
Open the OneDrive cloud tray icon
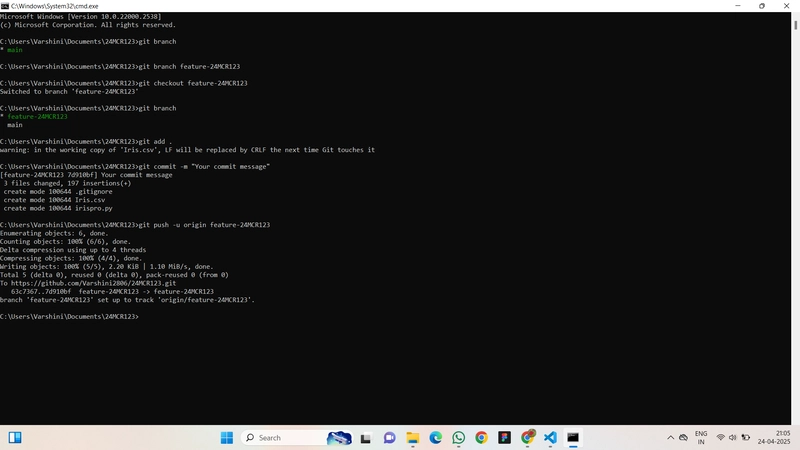(683, 438)
